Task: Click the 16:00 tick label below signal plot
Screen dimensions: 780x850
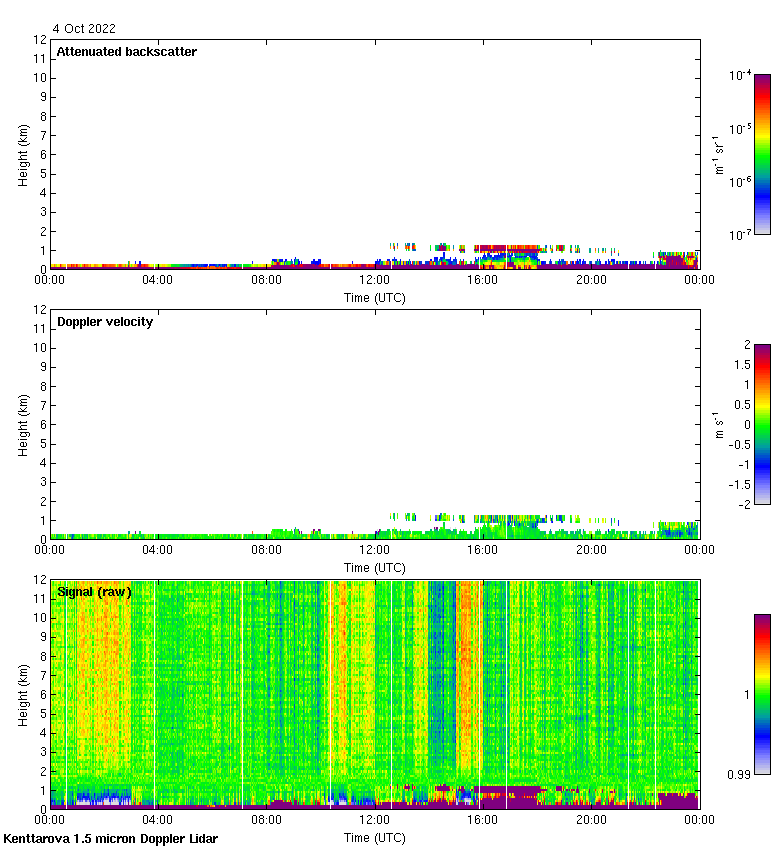Action: 483,820
